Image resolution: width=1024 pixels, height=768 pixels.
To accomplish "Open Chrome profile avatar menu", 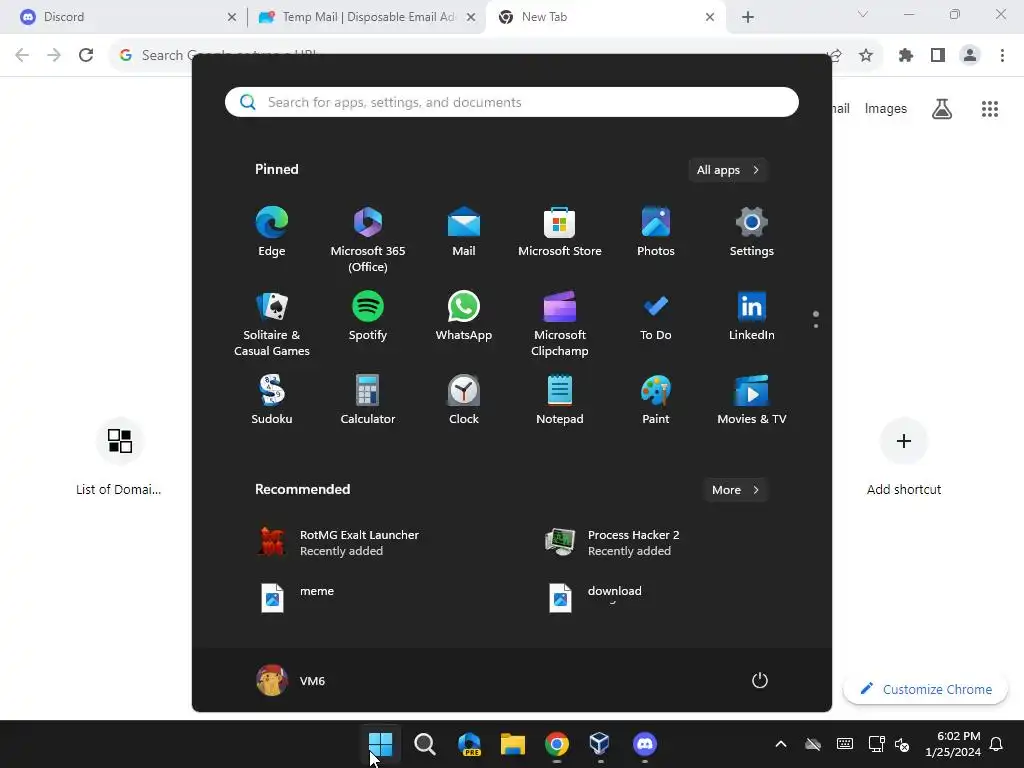I will coord(970,56).
